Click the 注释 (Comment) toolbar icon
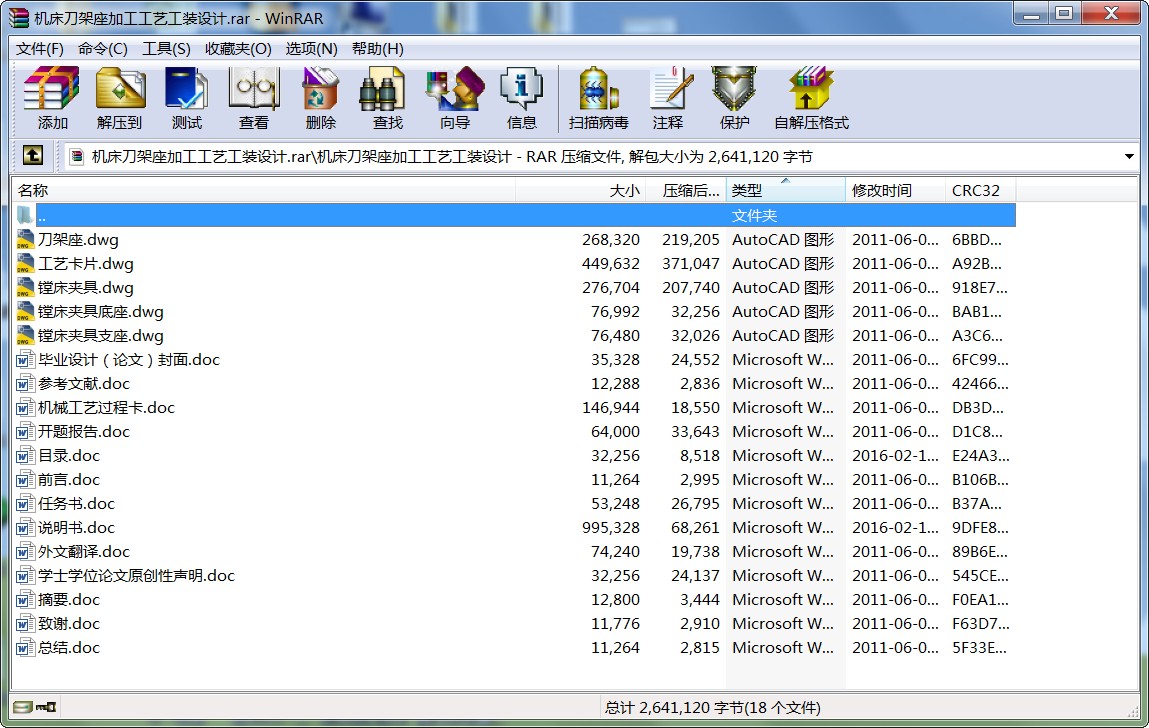 coord(670,89)
